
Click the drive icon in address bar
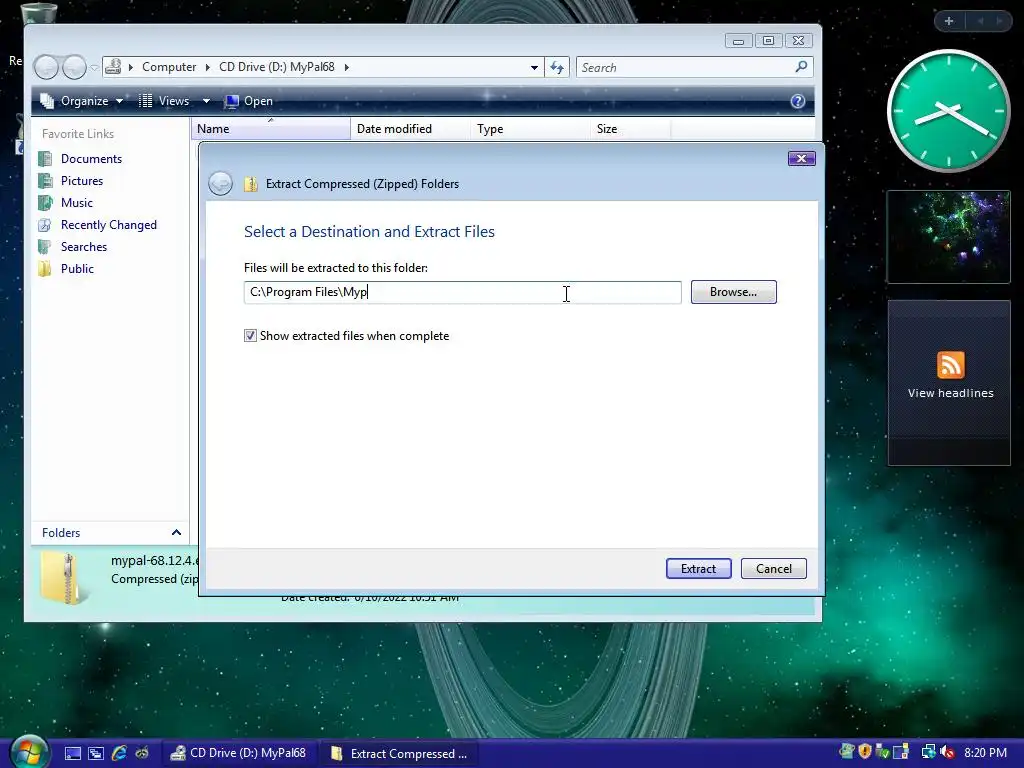pyautogui.click(x=114, y=67)
